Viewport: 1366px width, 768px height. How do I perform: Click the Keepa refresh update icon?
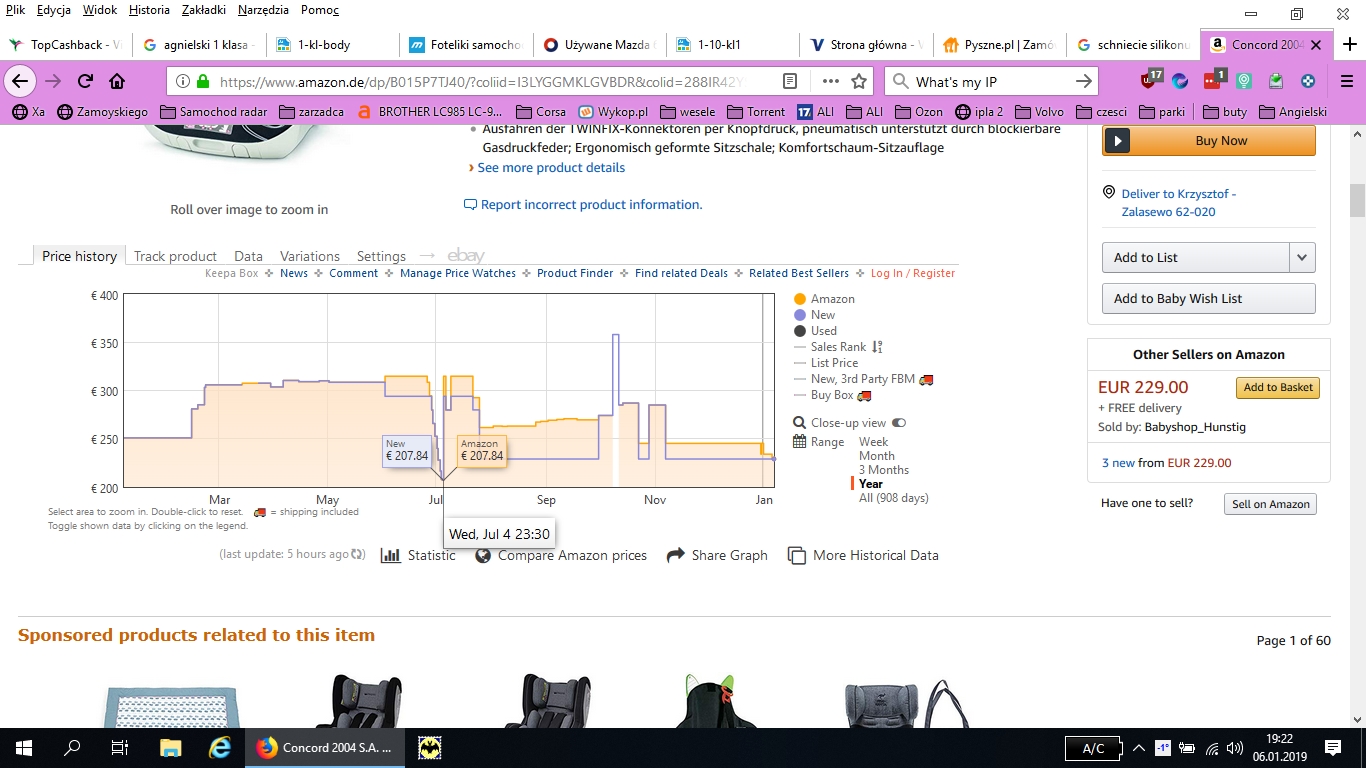coord(359,555)
